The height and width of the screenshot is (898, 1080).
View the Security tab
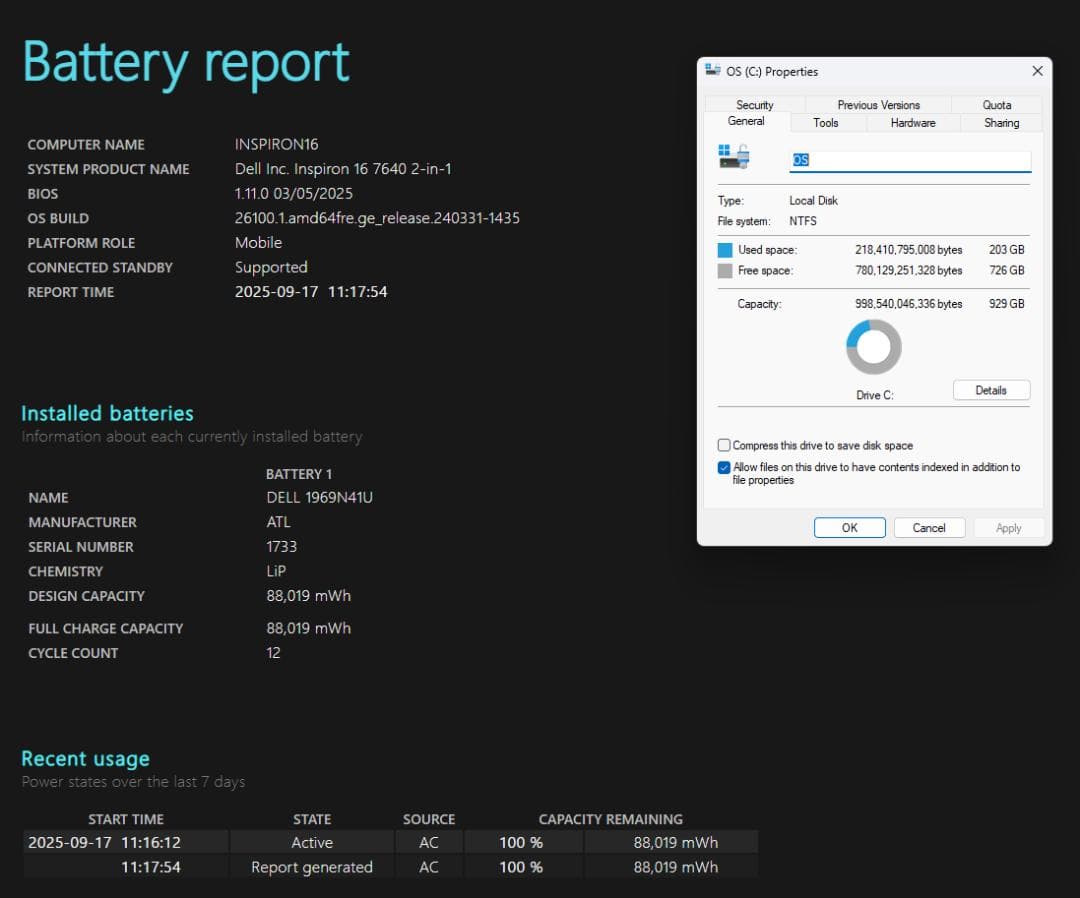tap(755, 104)
